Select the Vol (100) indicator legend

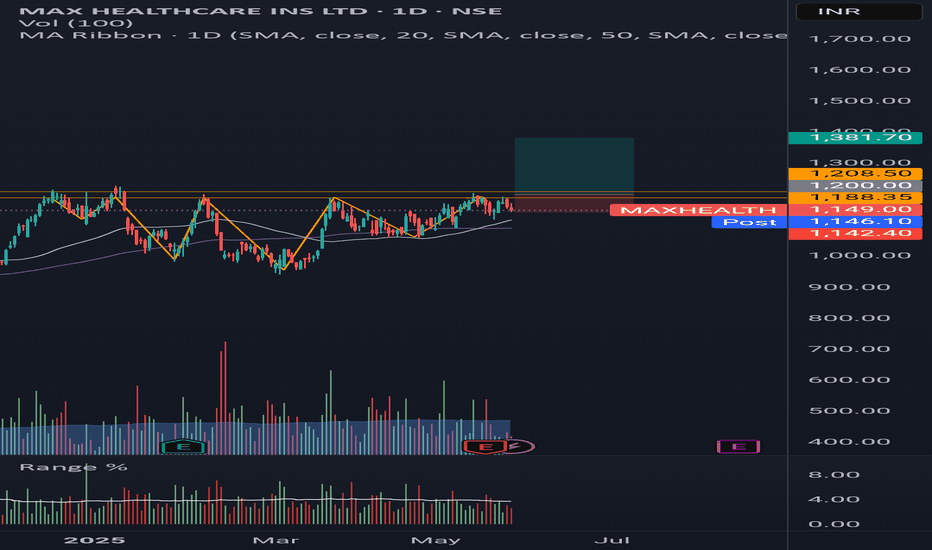pos(76,23)
